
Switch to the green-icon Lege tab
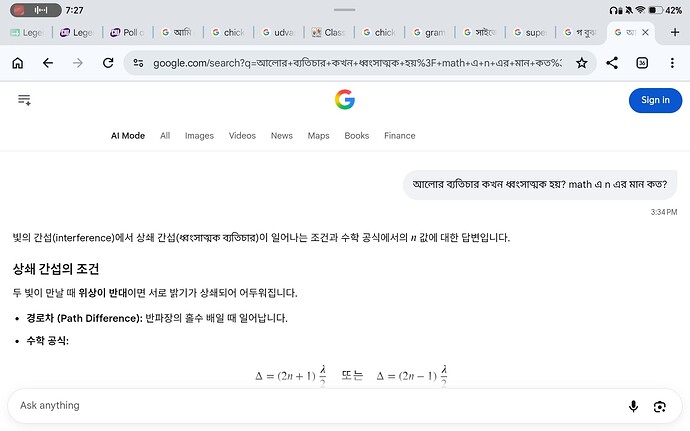(27, 33)
